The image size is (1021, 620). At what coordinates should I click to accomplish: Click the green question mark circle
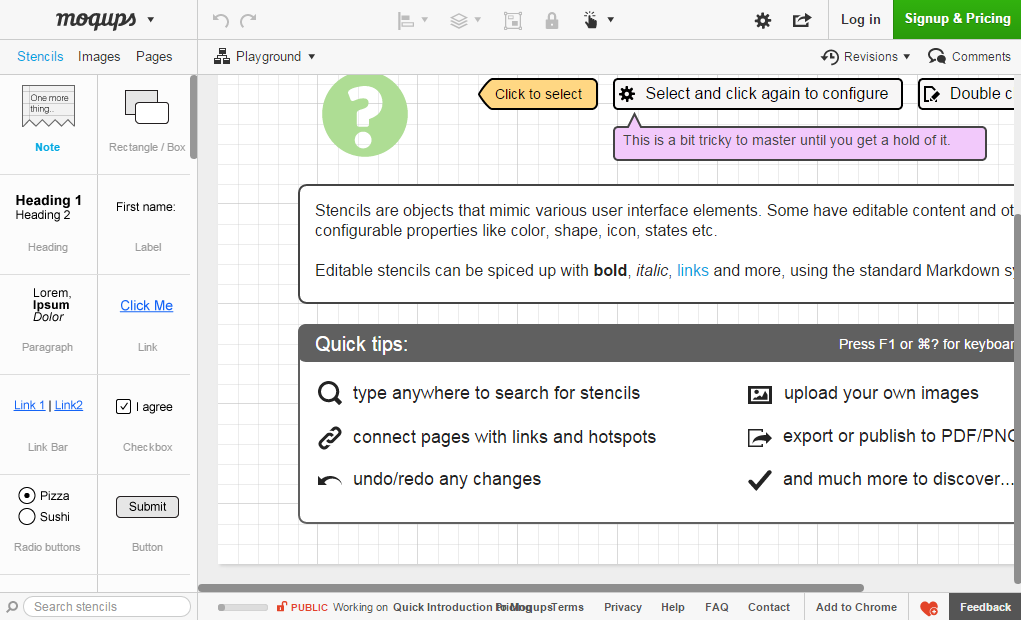pos(365,115)
